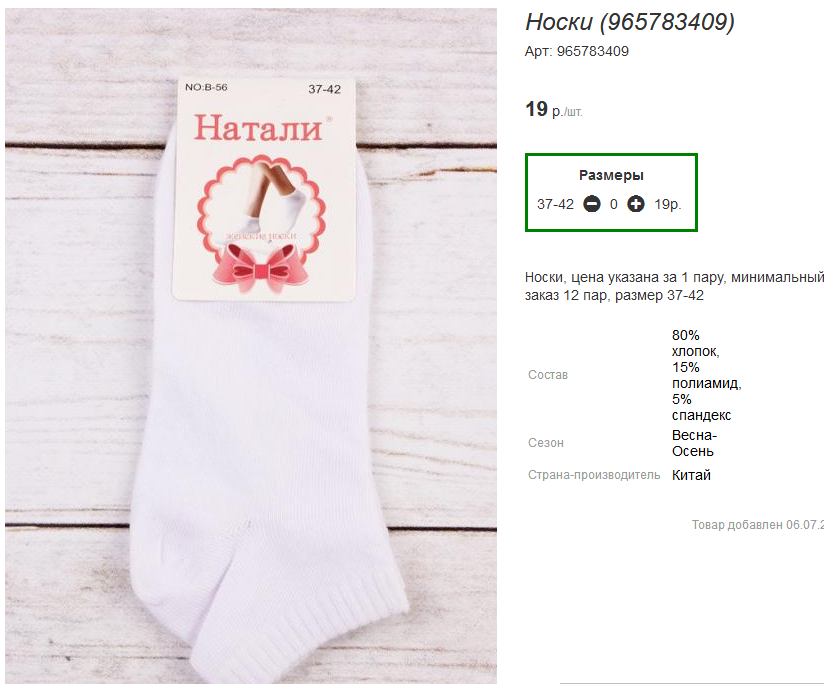Screen dimensions: 824x684
Task: Click the Натали brand name on the label
Action: [x=257, y=128]
